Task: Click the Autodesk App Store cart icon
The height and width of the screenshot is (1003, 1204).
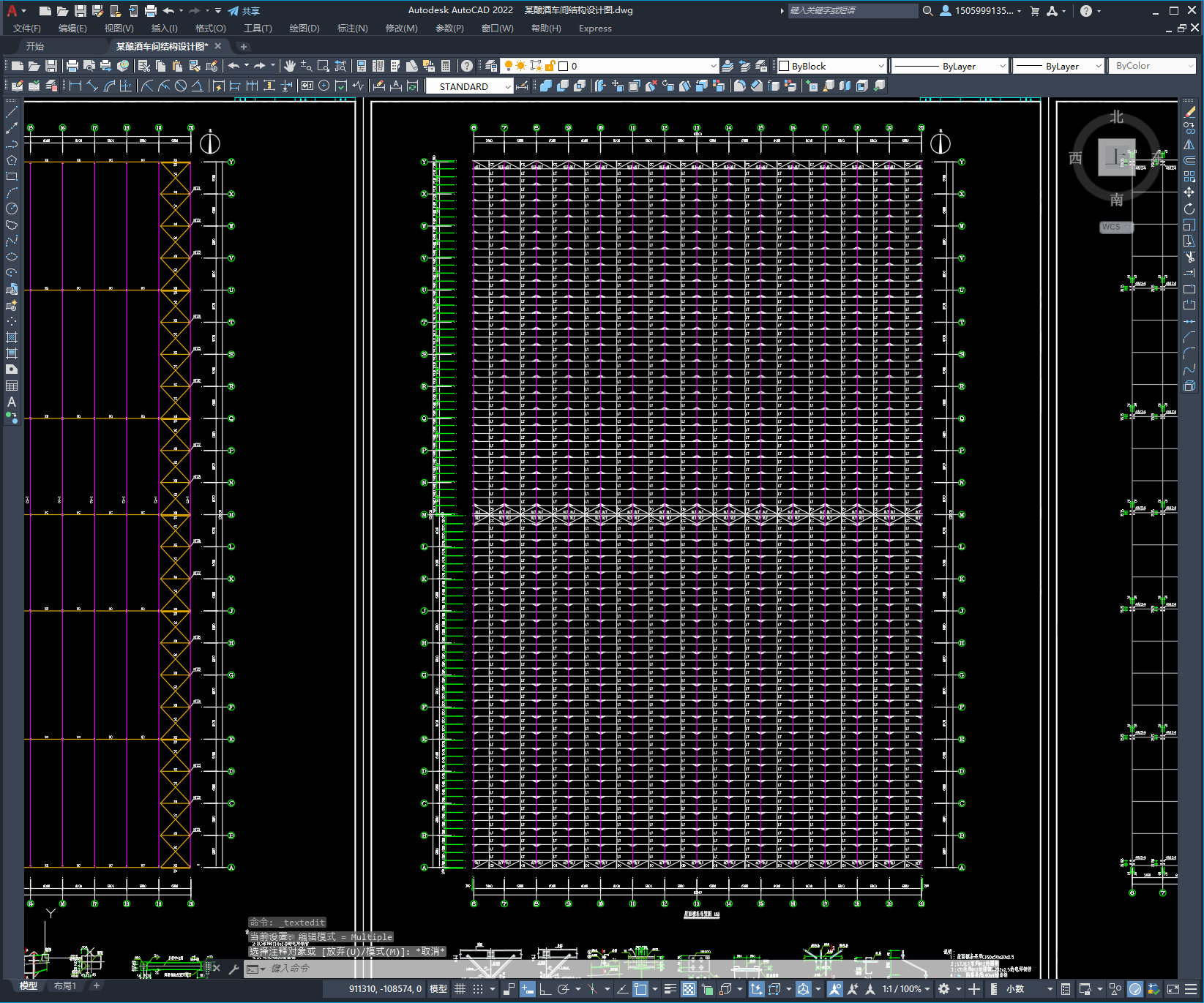Action: click(x=1034, y=11)
